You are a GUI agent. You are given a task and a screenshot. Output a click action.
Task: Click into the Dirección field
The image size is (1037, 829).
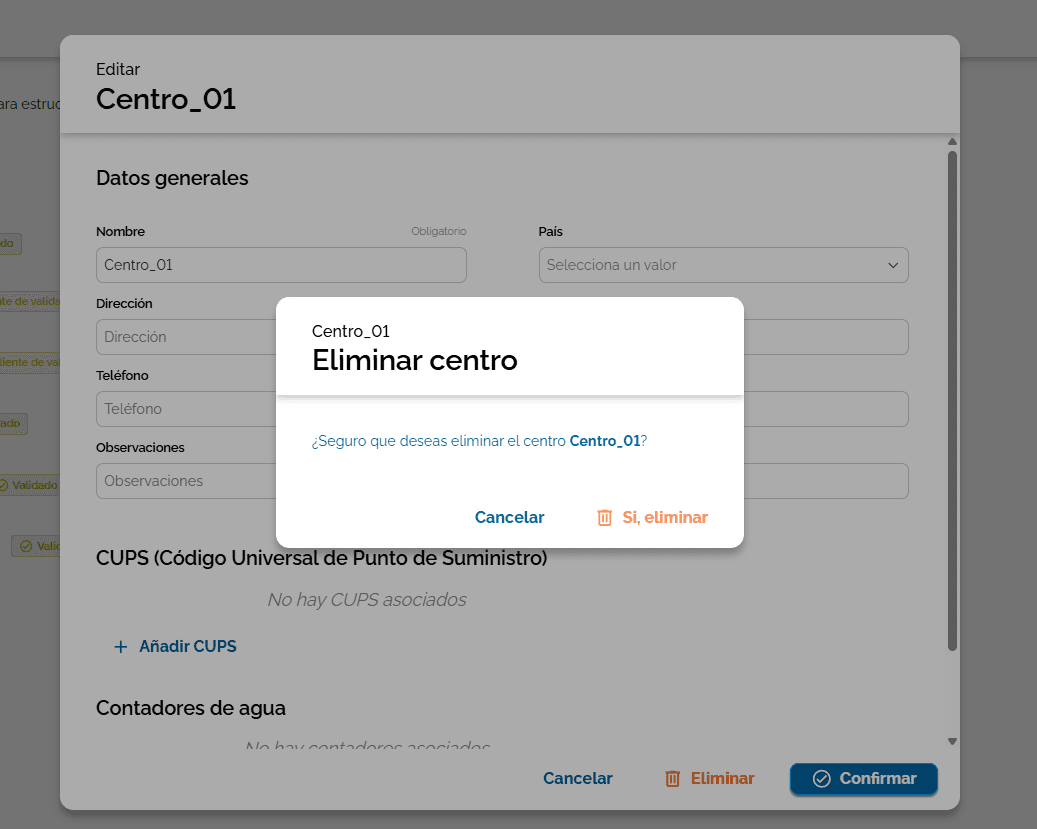pyautogui.click(x=186, y=337)
